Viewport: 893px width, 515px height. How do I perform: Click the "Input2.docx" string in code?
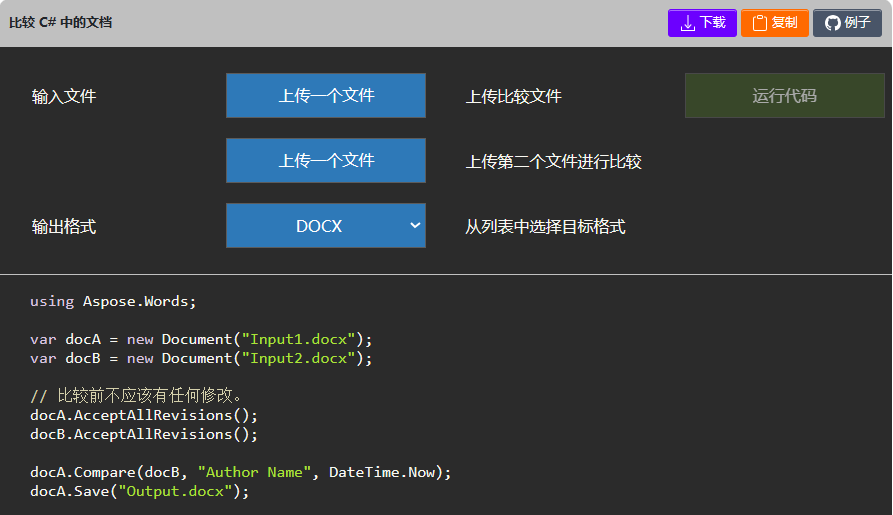point(298,358)
